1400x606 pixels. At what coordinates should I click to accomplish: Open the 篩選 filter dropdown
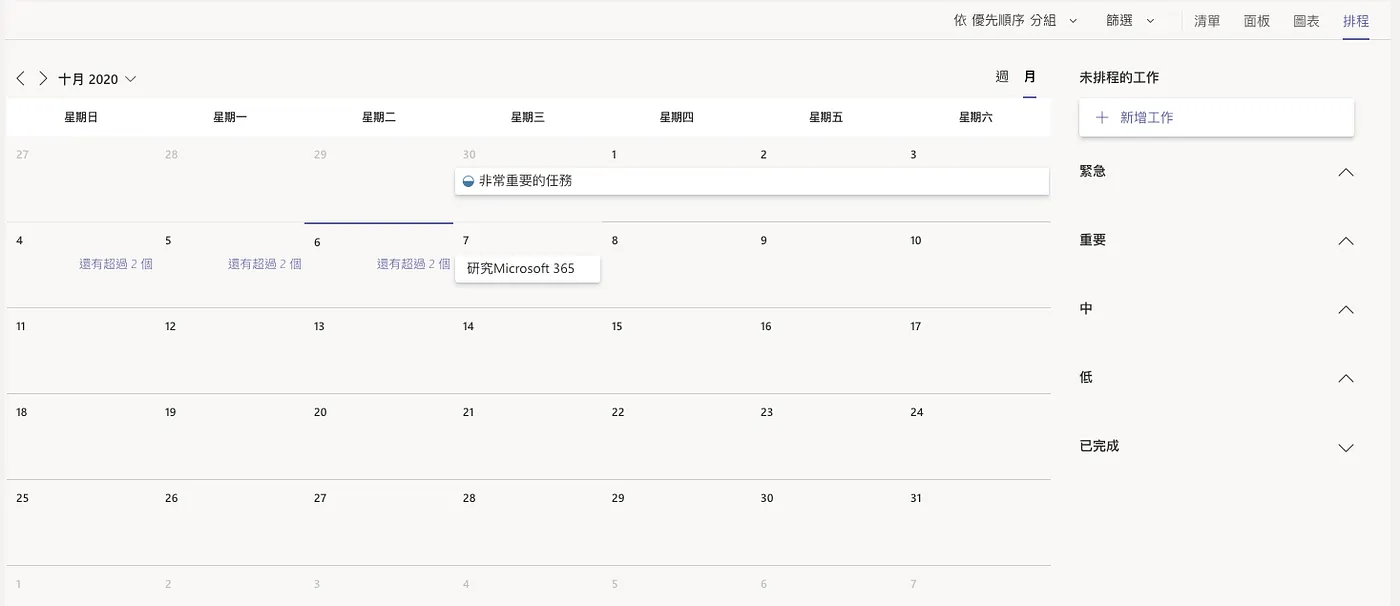[1130, 20]
